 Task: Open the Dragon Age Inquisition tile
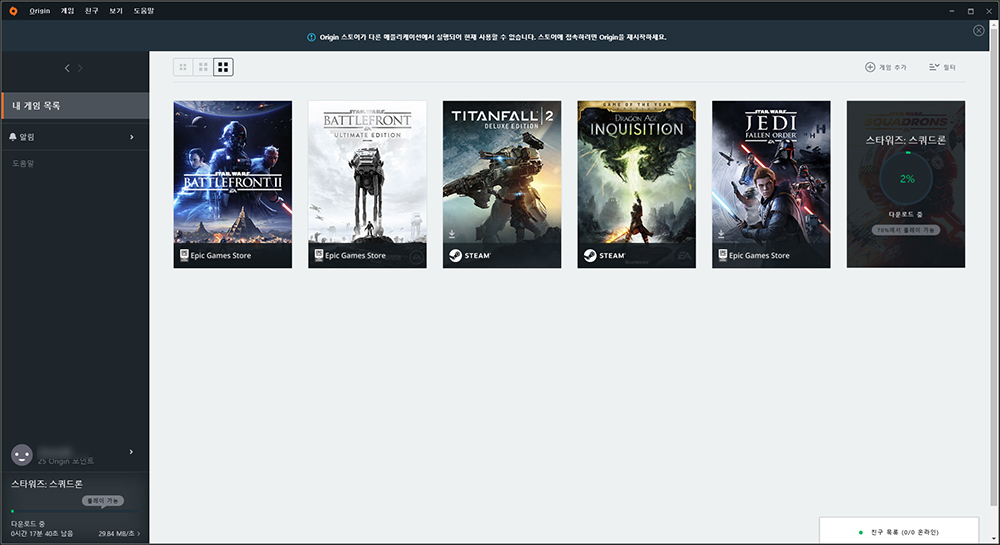tap(636, 184)
